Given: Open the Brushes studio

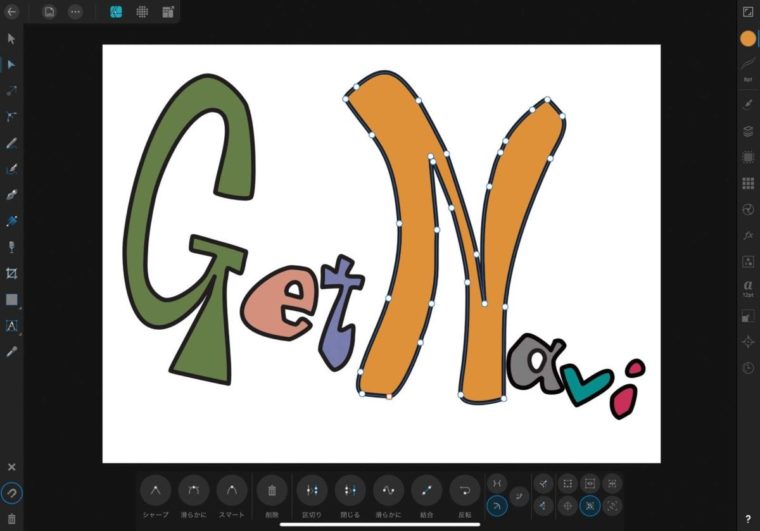Looking at the screenshot, I should pos(748,104).
